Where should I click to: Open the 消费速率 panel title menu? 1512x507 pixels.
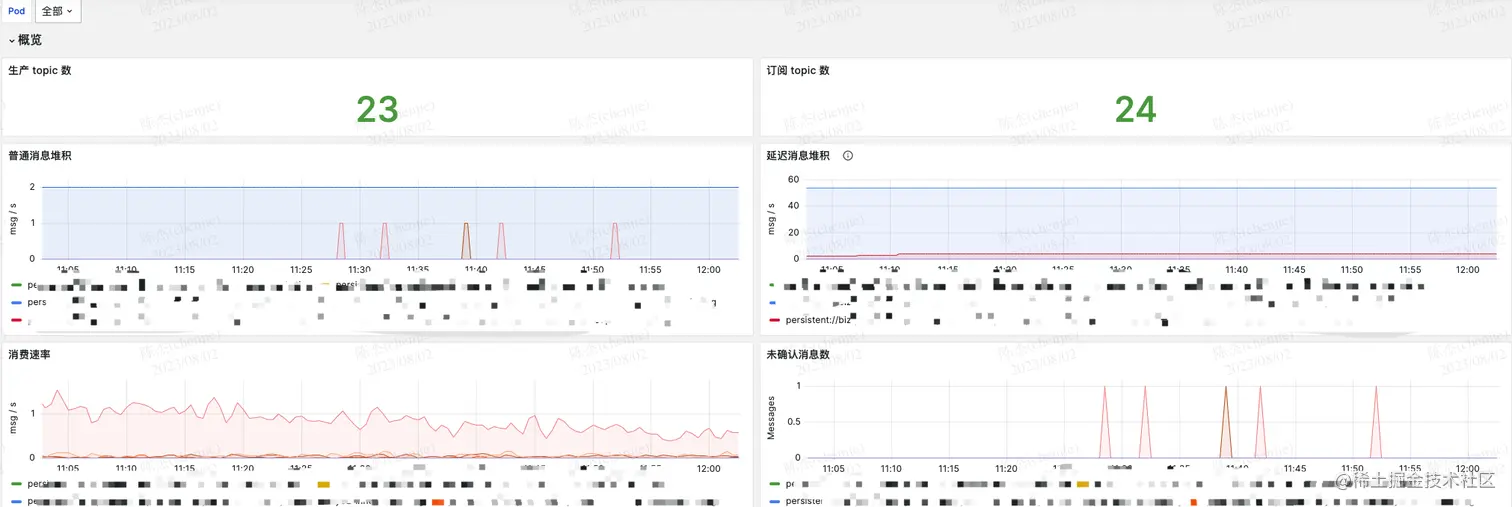pos(29,354)
